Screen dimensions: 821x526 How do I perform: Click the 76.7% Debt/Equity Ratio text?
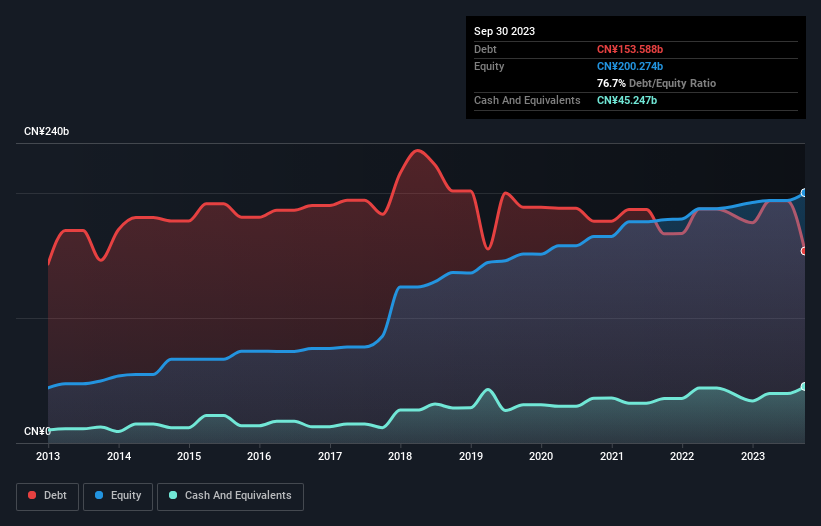coord(657,83)
